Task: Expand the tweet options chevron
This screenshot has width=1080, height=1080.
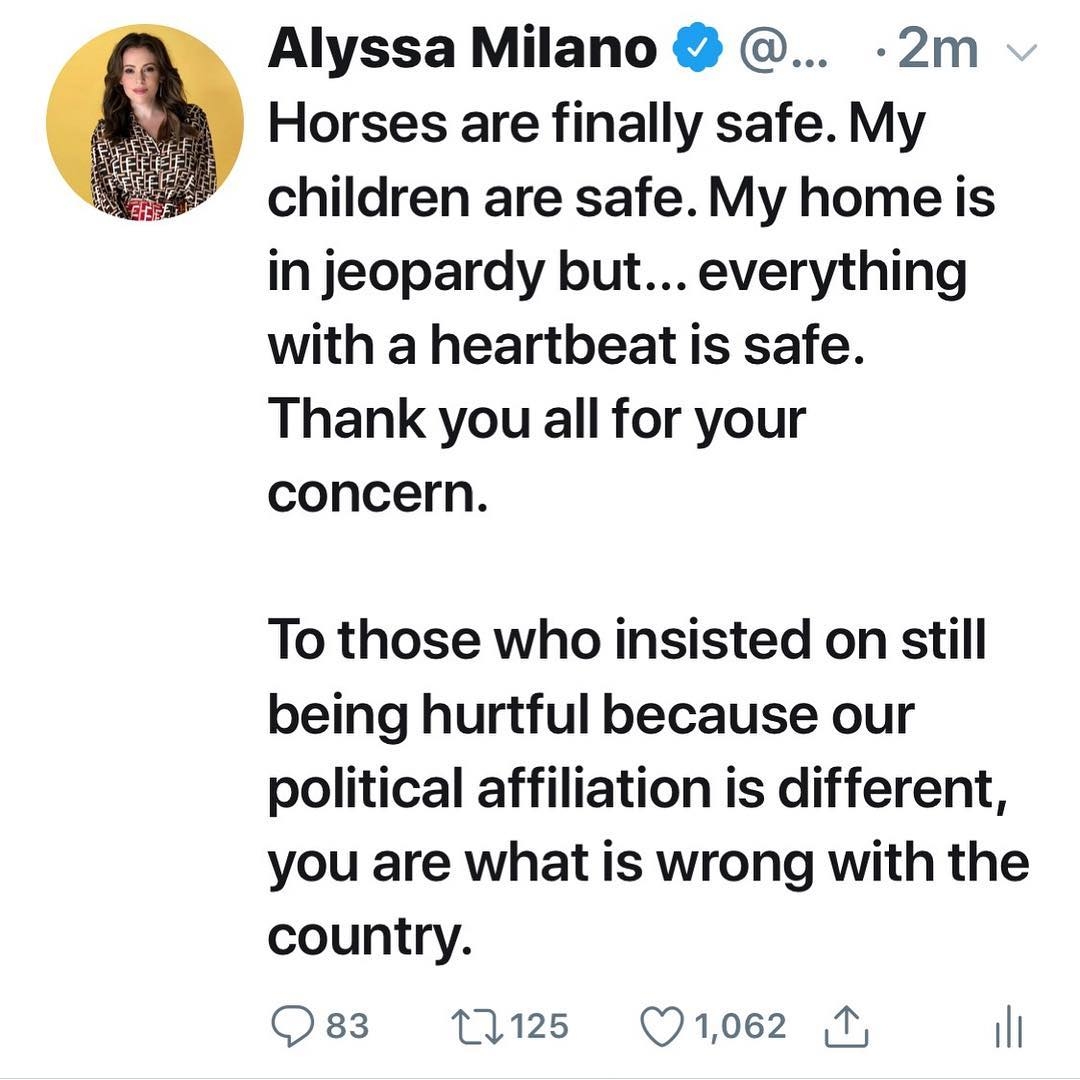Action: (x=1021, y=52)
